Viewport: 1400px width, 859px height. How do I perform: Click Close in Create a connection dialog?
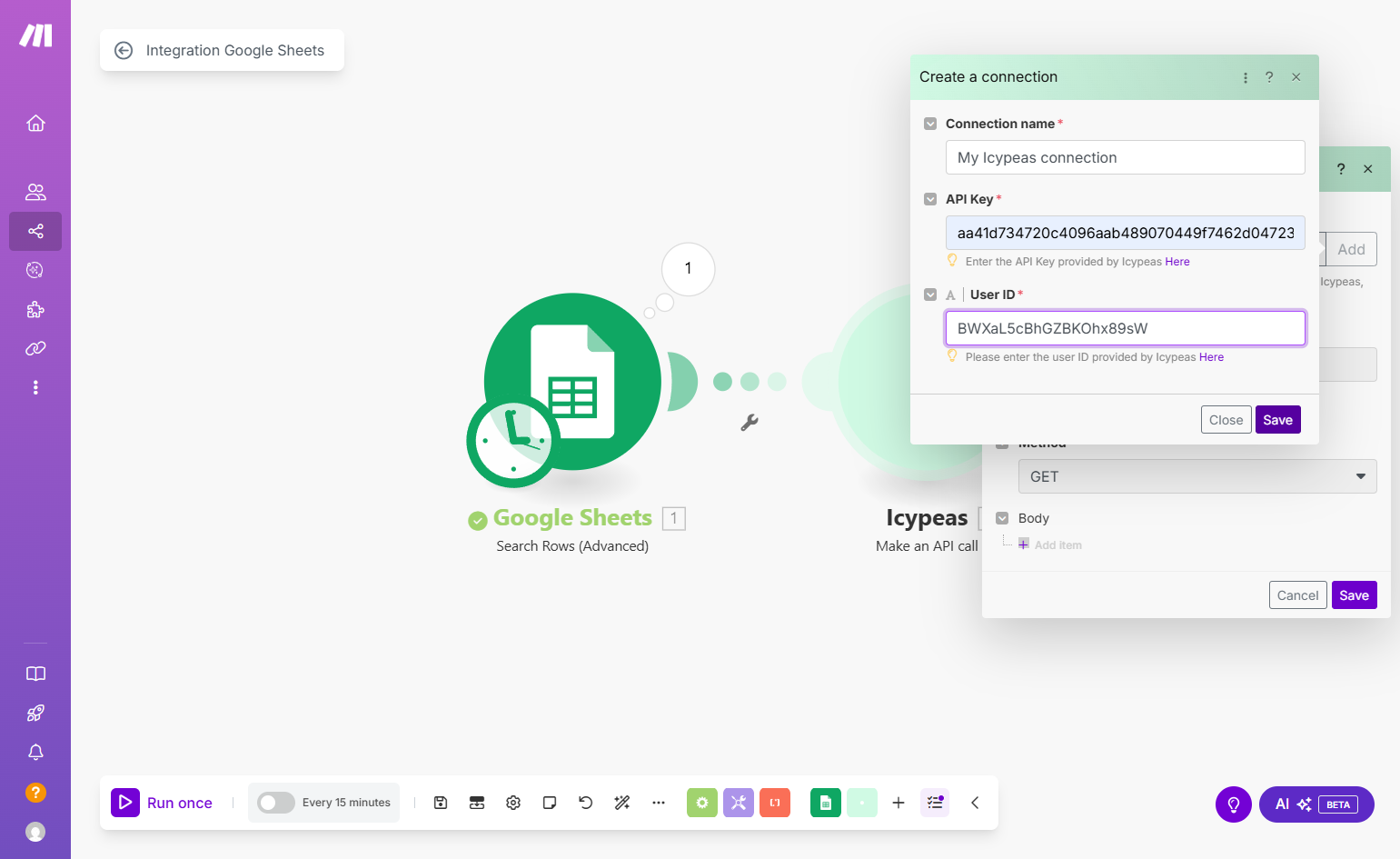pyautogui.click(x=1226, y=420)
